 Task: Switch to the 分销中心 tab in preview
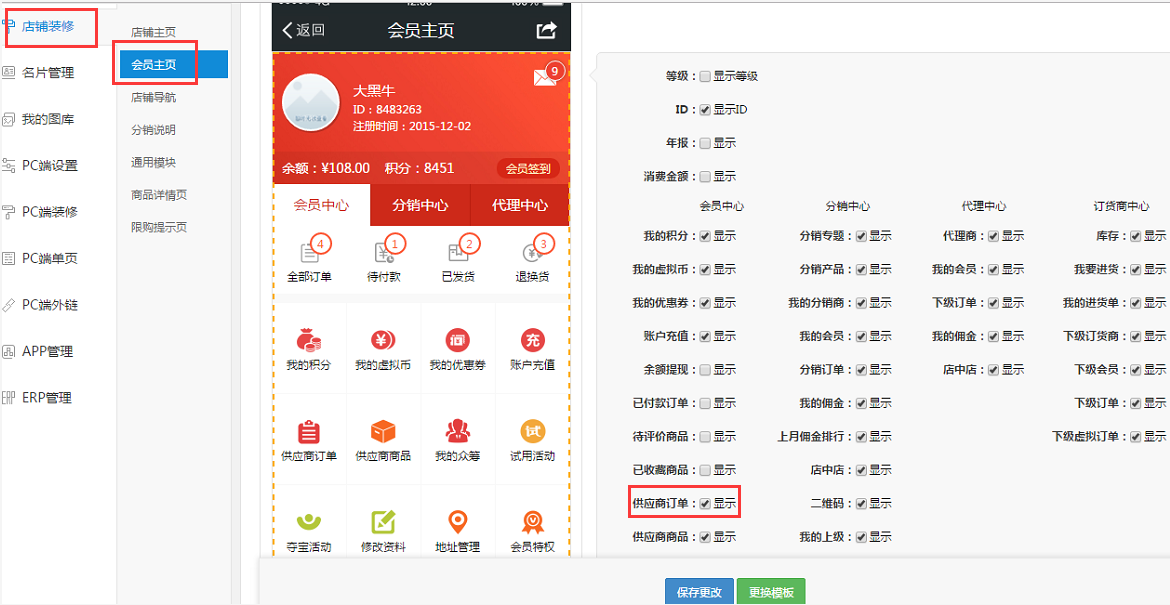(x=420, y=206)
